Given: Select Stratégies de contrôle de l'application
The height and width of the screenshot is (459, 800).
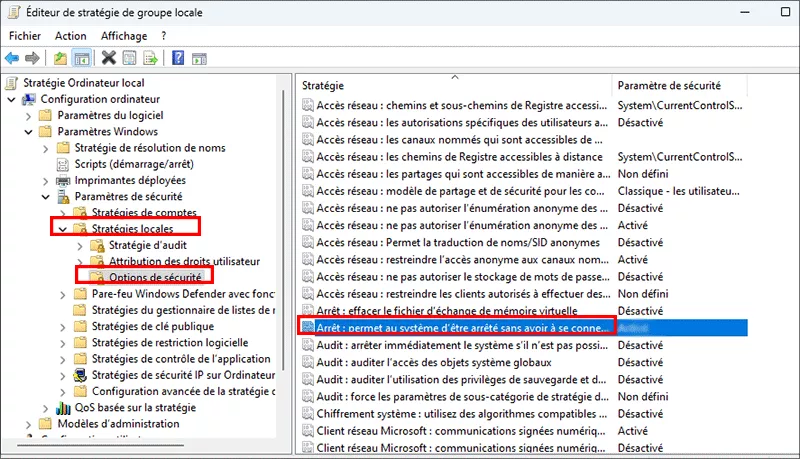Looking at the screenshot, I should coord(181,359).
